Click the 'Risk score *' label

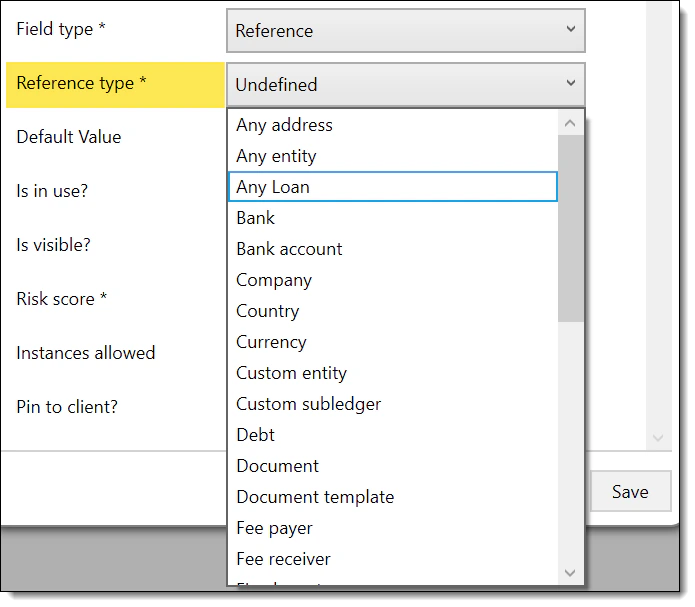click(x=62, y=299)
